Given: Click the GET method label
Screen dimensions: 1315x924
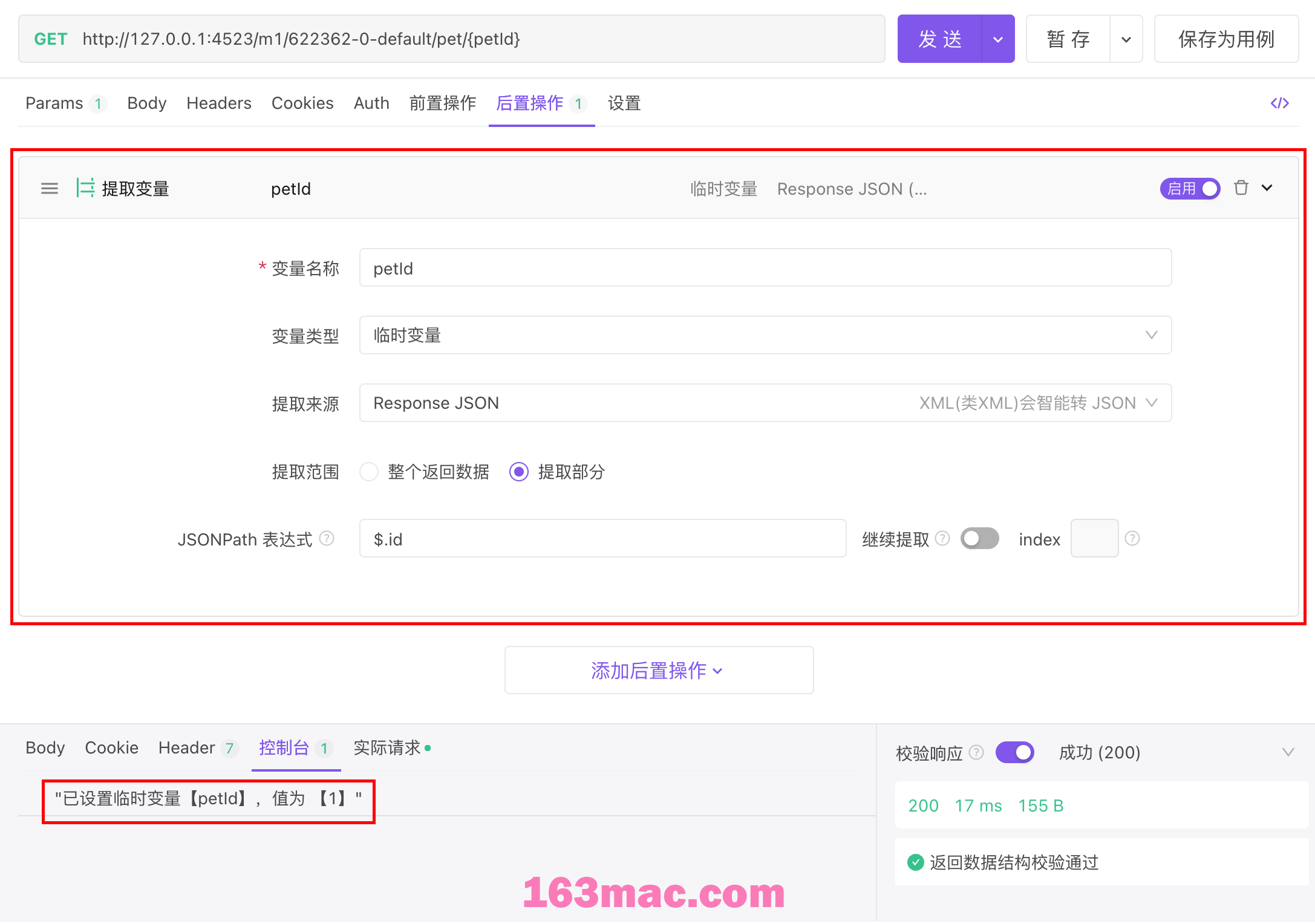Looking at the screenshot, I should tap(50, 39).
